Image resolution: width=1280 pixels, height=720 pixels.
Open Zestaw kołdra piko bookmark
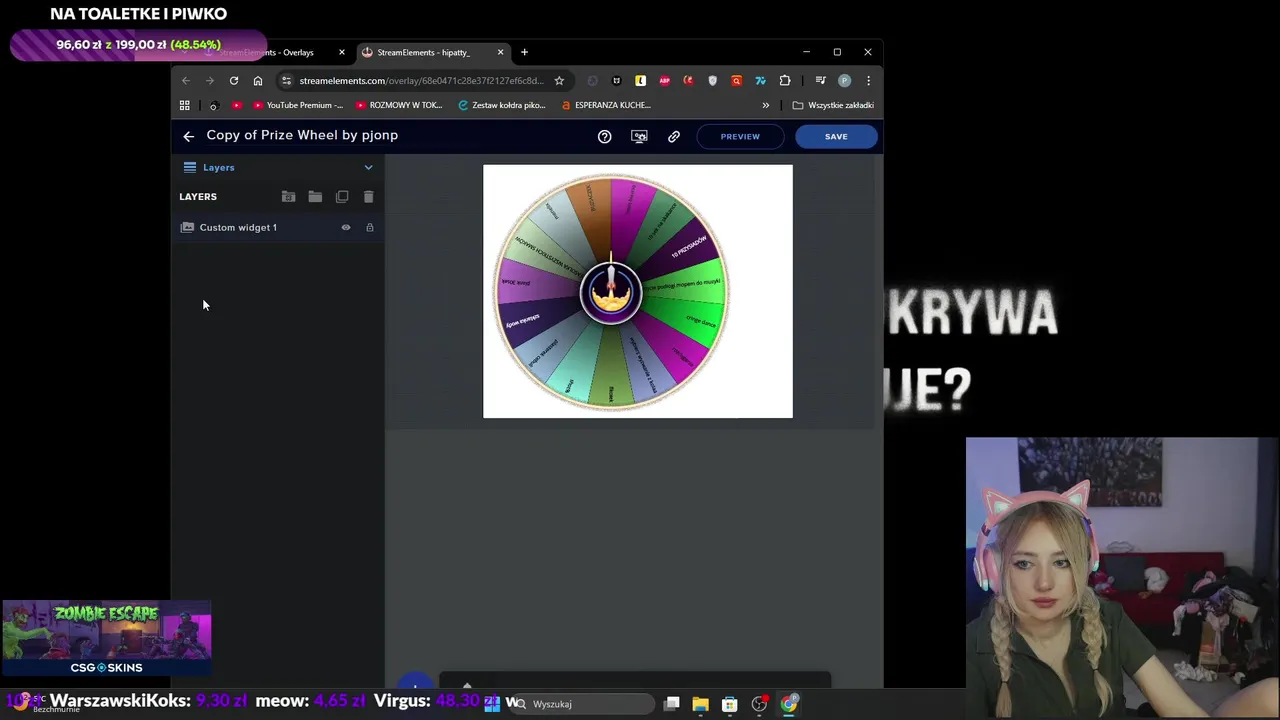(x=502, y=105)
